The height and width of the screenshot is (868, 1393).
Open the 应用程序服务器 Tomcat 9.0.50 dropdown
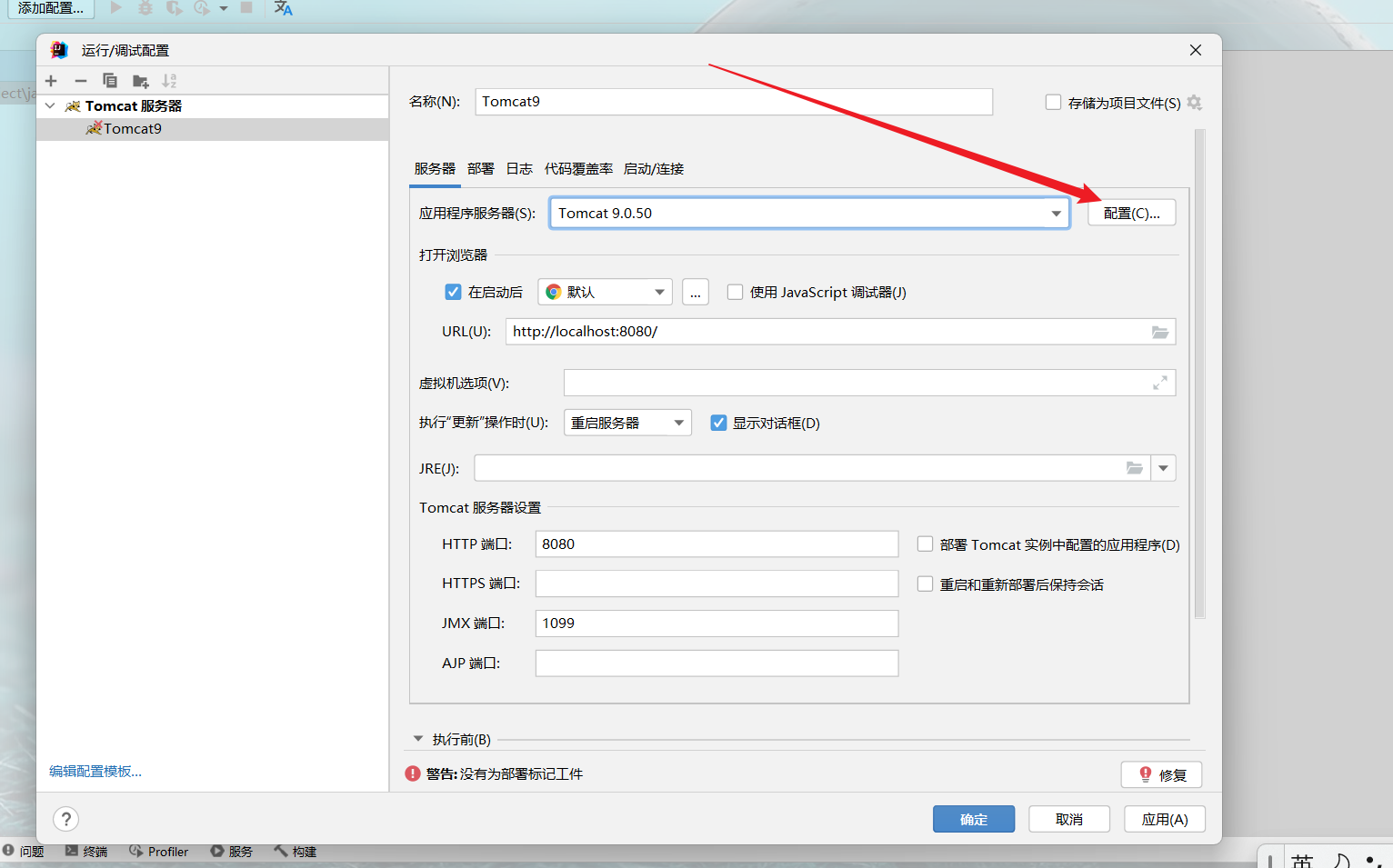tap(809, 214)
